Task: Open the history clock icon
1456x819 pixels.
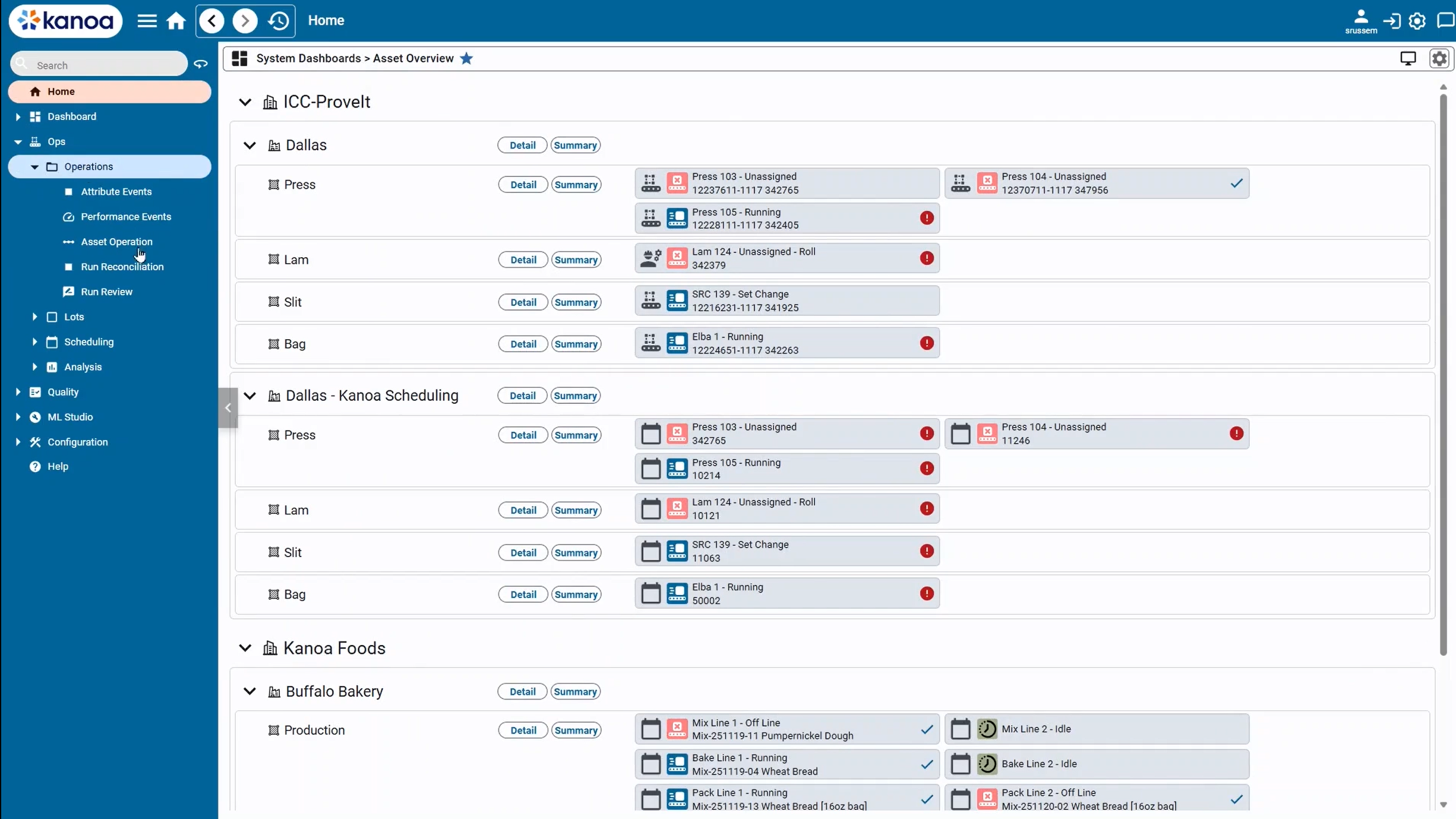Action: pyautogui.click(x=278, y=21)
